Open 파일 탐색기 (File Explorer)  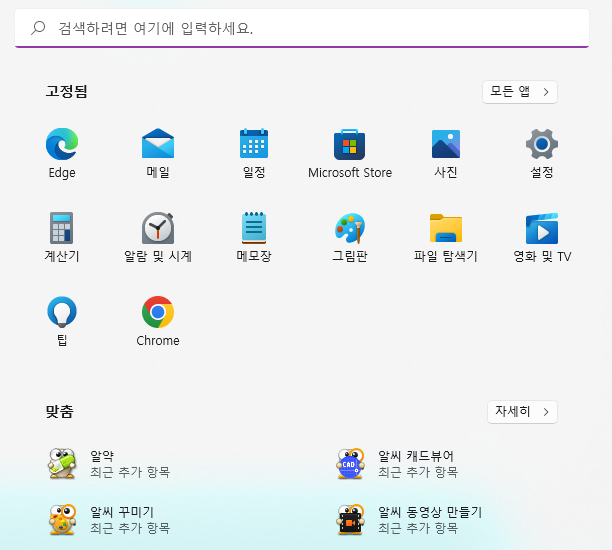(x=446, y=228)
